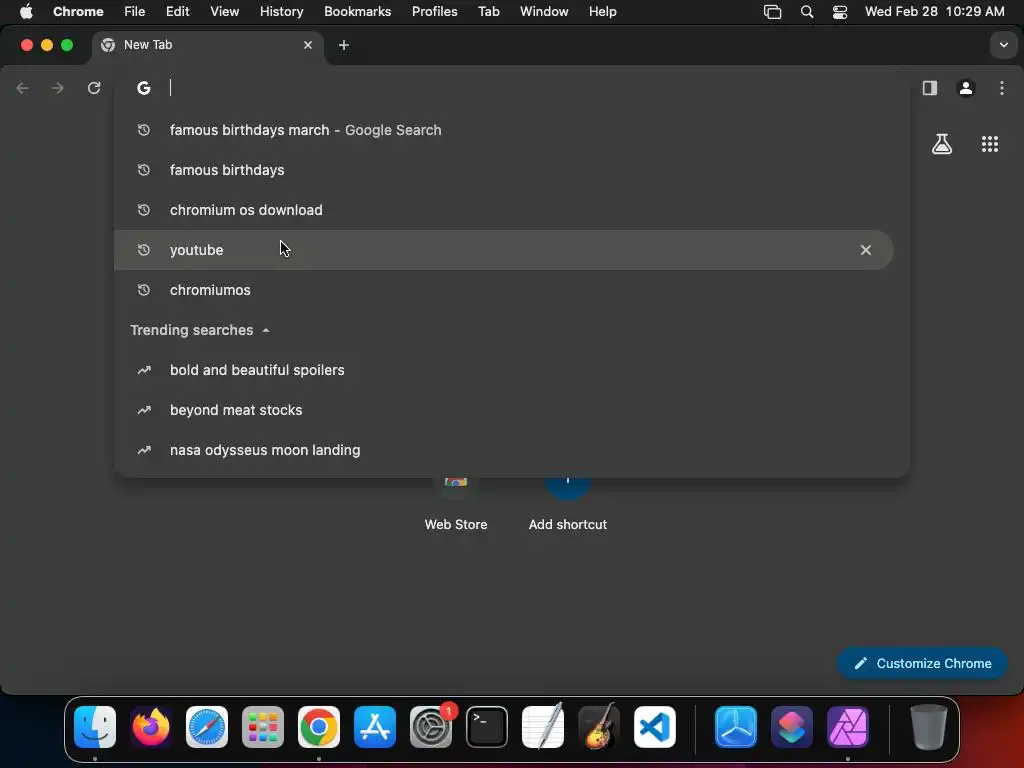Open the profile avatar icon
Viewport: 1024px width, 768px height.
[966, 88]
